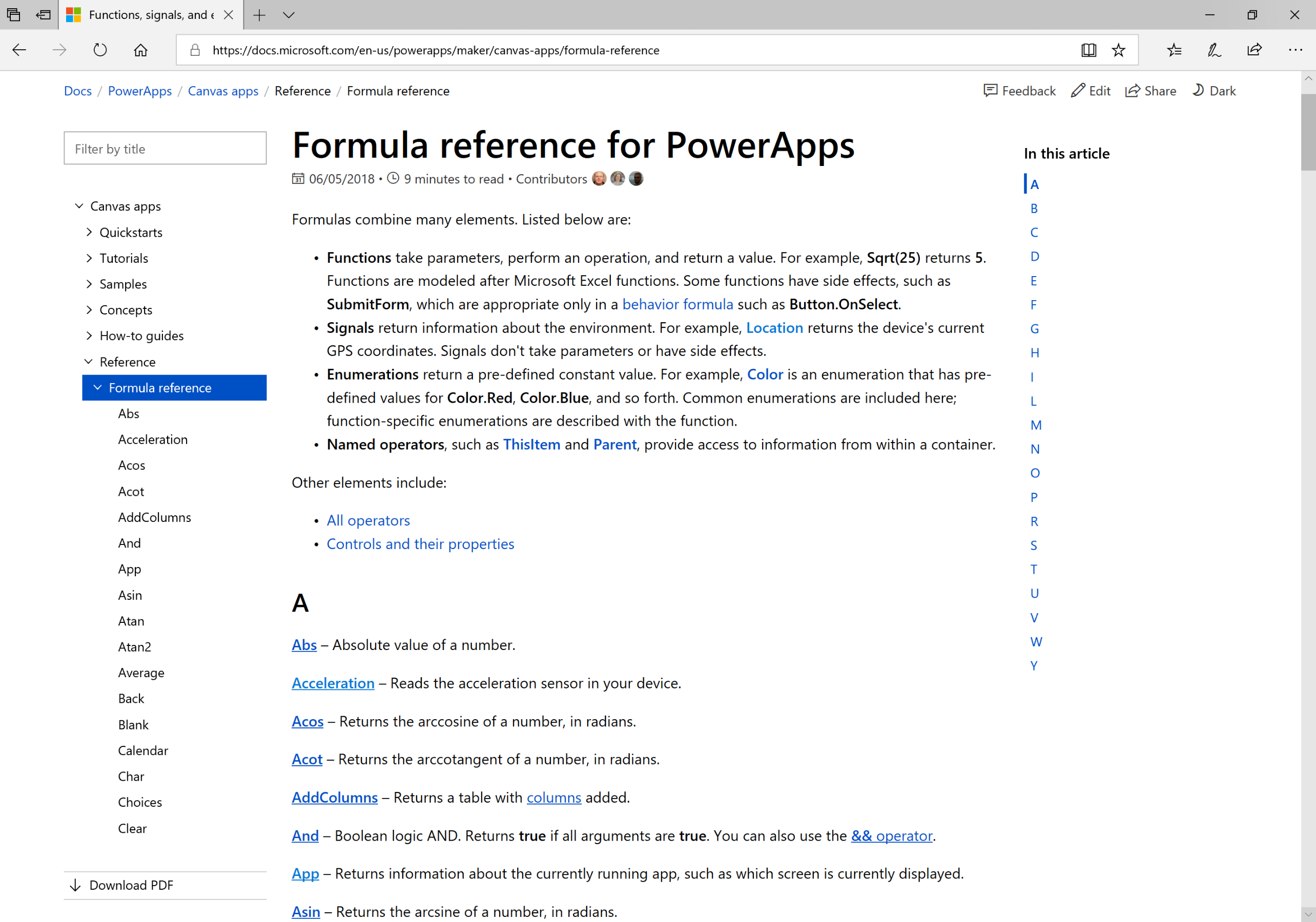Click the page vertical scrollbar thumb
The image size is (1316, 922).
click(1307, 132)
